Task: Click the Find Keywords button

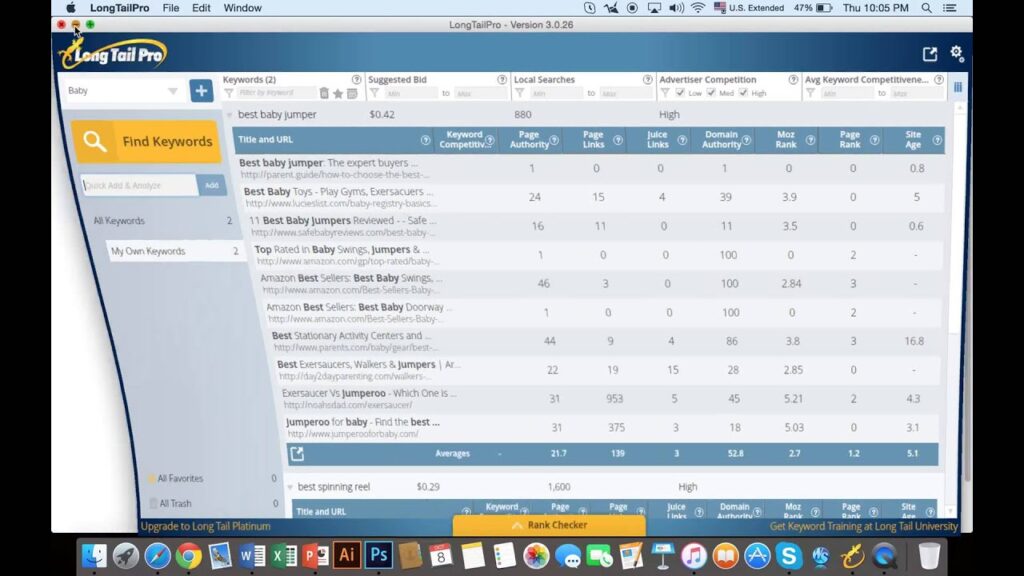Action: point(146,142)
